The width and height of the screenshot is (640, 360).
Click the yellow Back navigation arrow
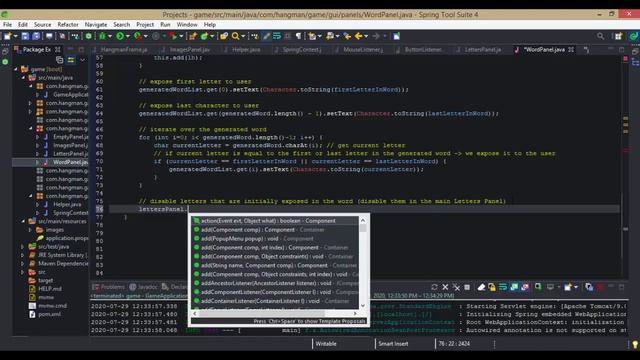tap(358, 36)
